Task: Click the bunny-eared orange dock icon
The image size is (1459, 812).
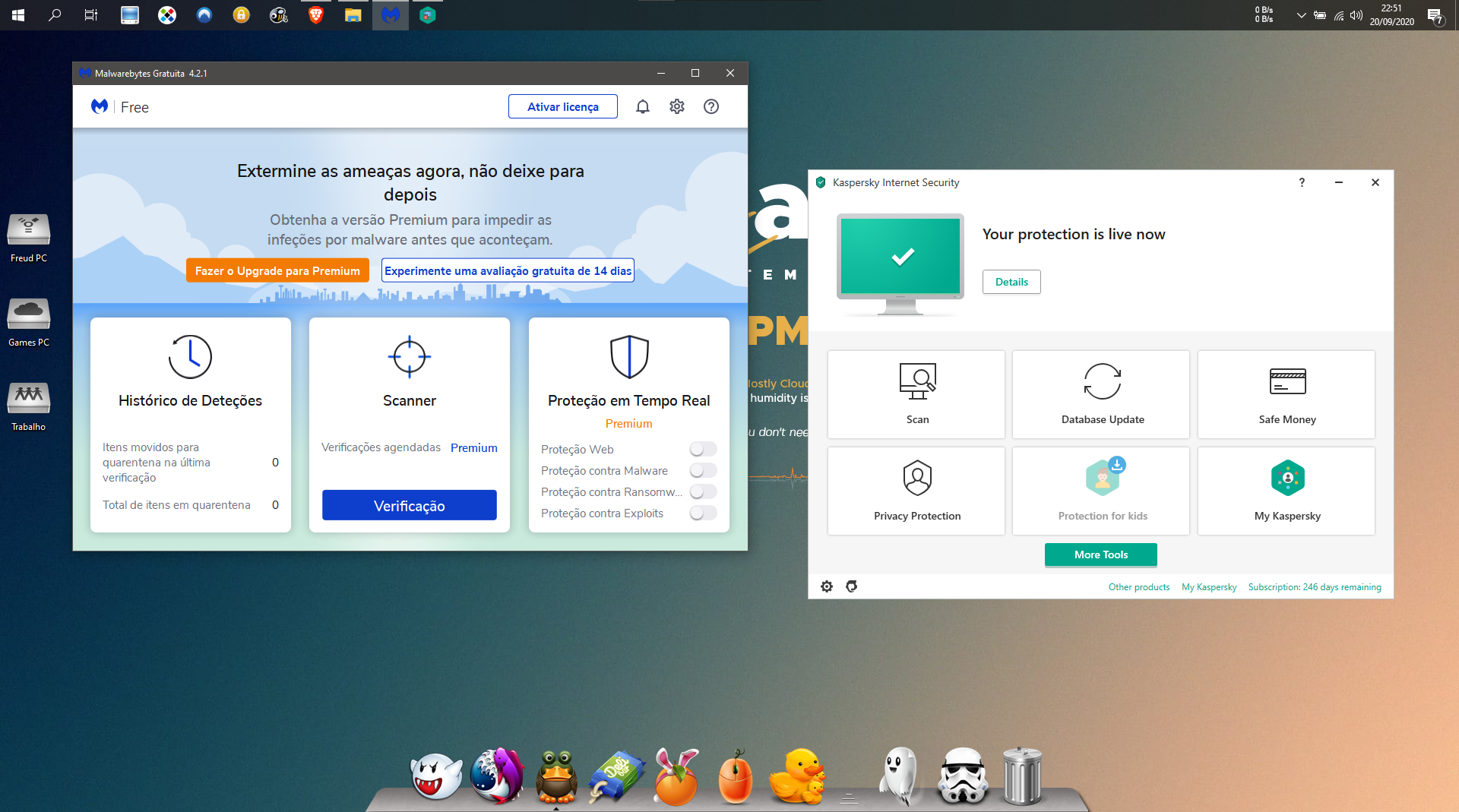Action: [676, 776]
